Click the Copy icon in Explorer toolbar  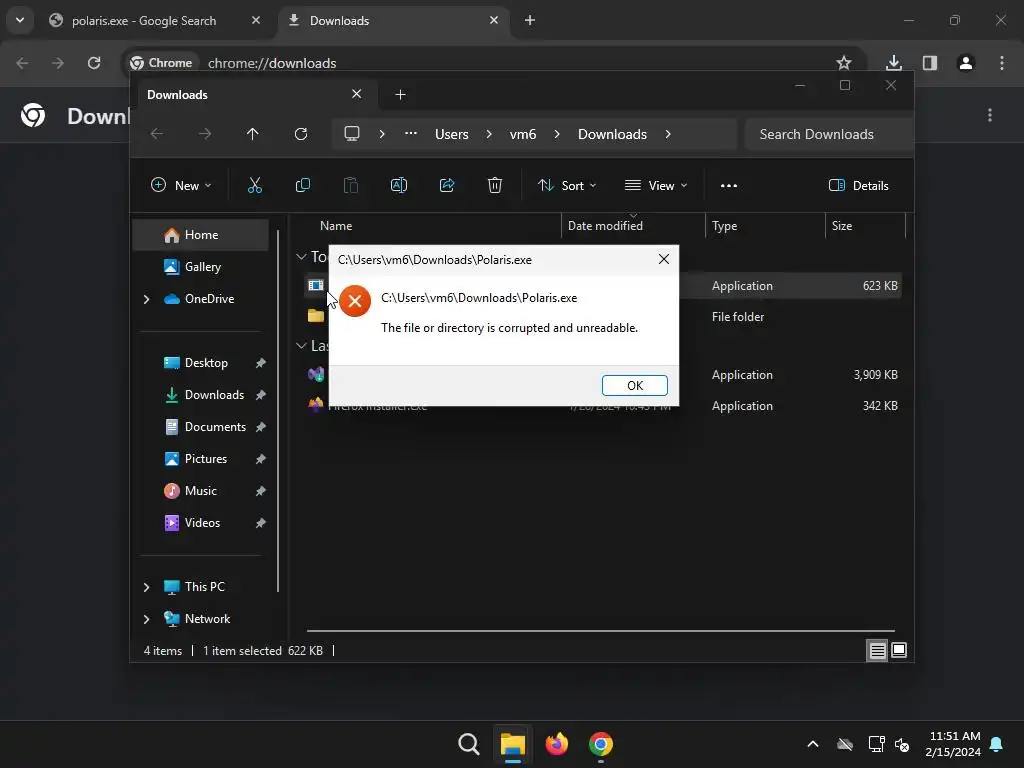302,185
